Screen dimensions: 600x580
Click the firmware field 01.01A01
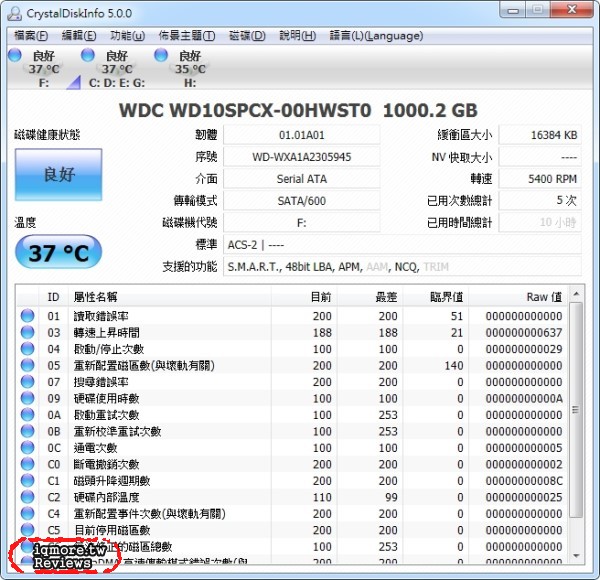click(302, 135)
